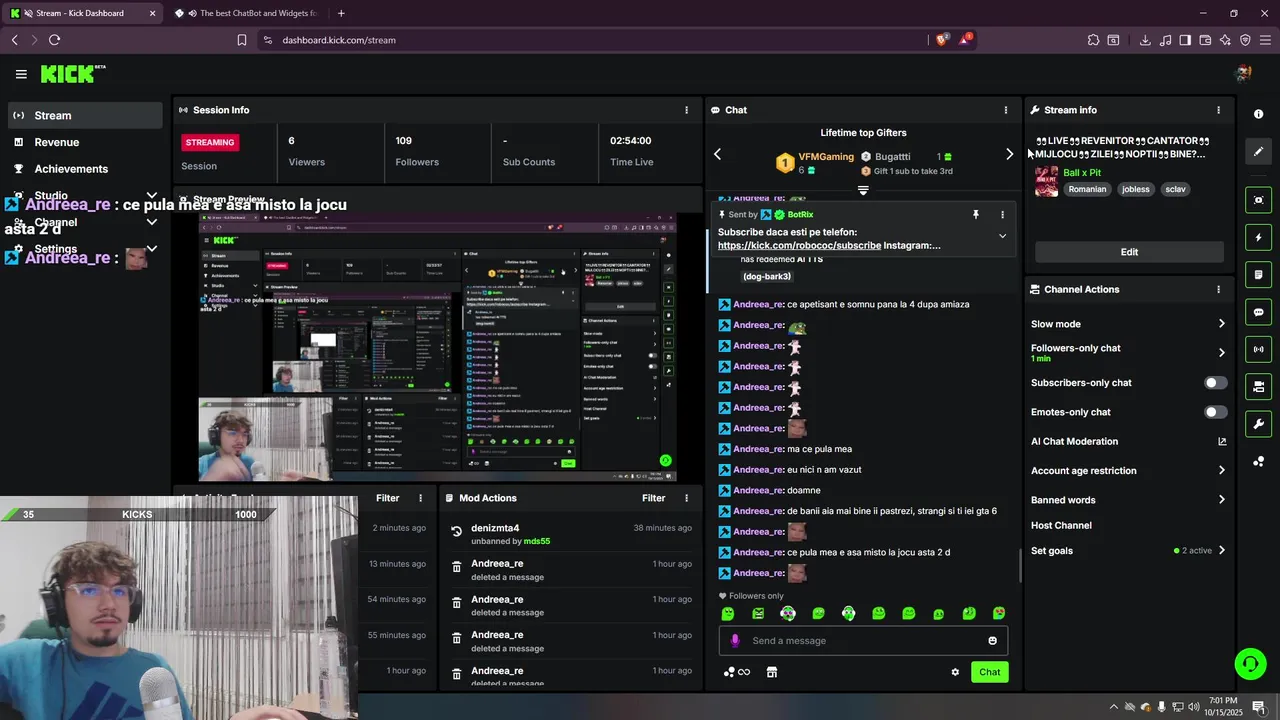Click the camera icon in the right sidebar
Viewport: 1280px width, 720px height.
point(1259,200)
